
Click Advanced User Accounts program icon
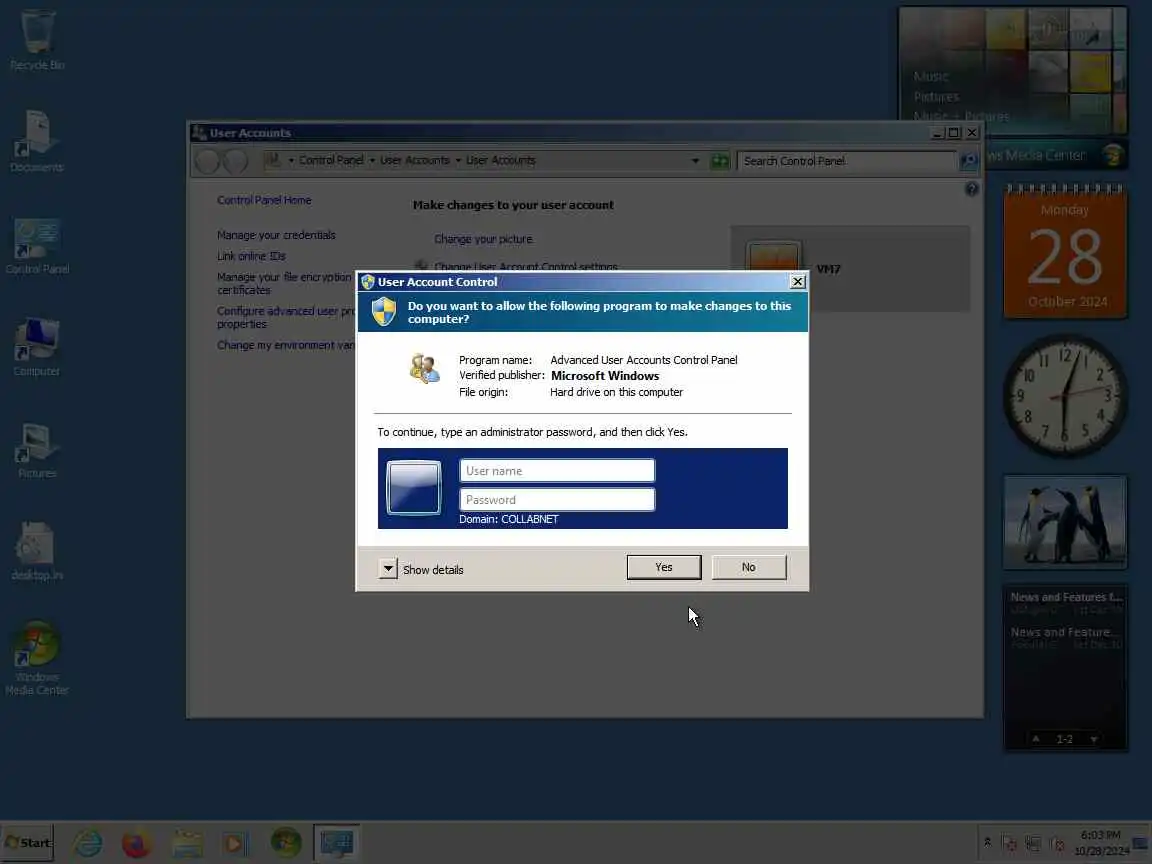[425, 368]
